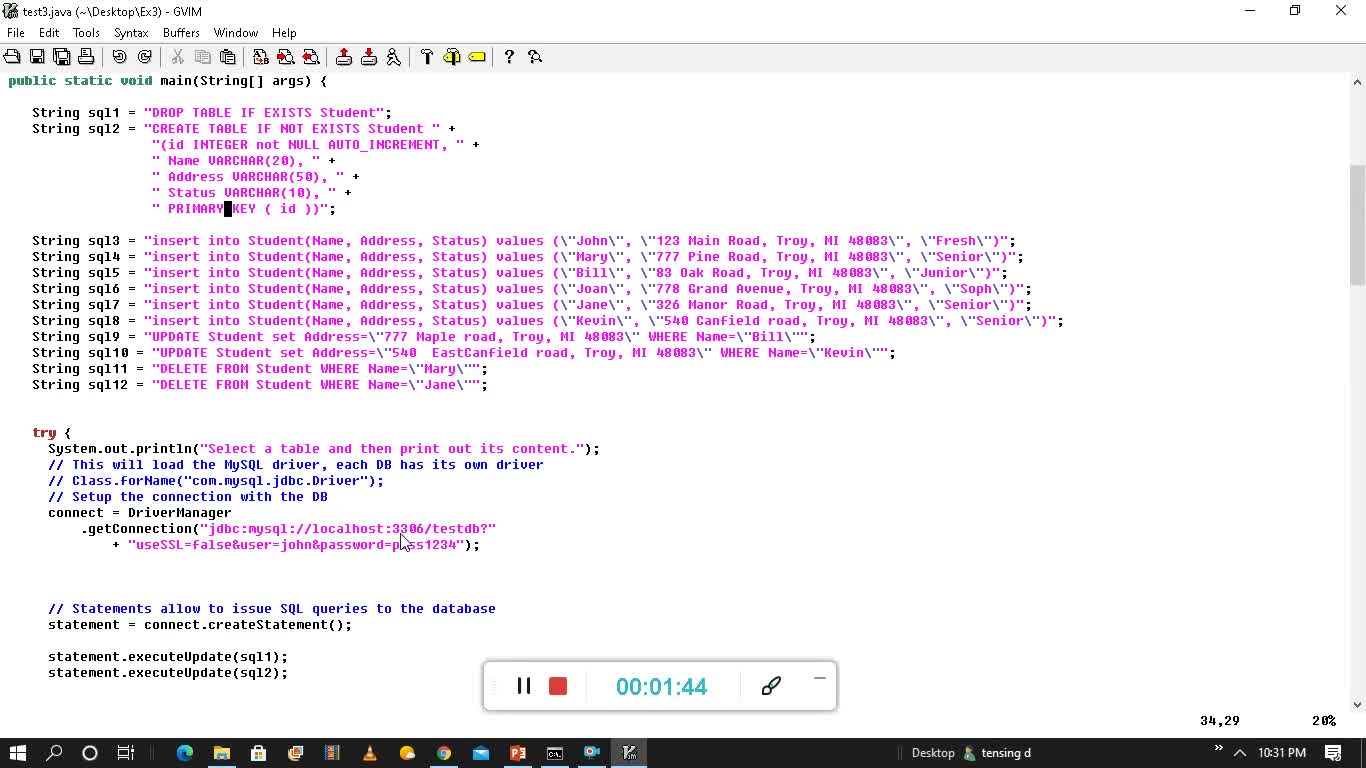This screenshot has height=768, width=1366.
Task: Paste from clipboard toolbar icon
Action: [227, 57]
